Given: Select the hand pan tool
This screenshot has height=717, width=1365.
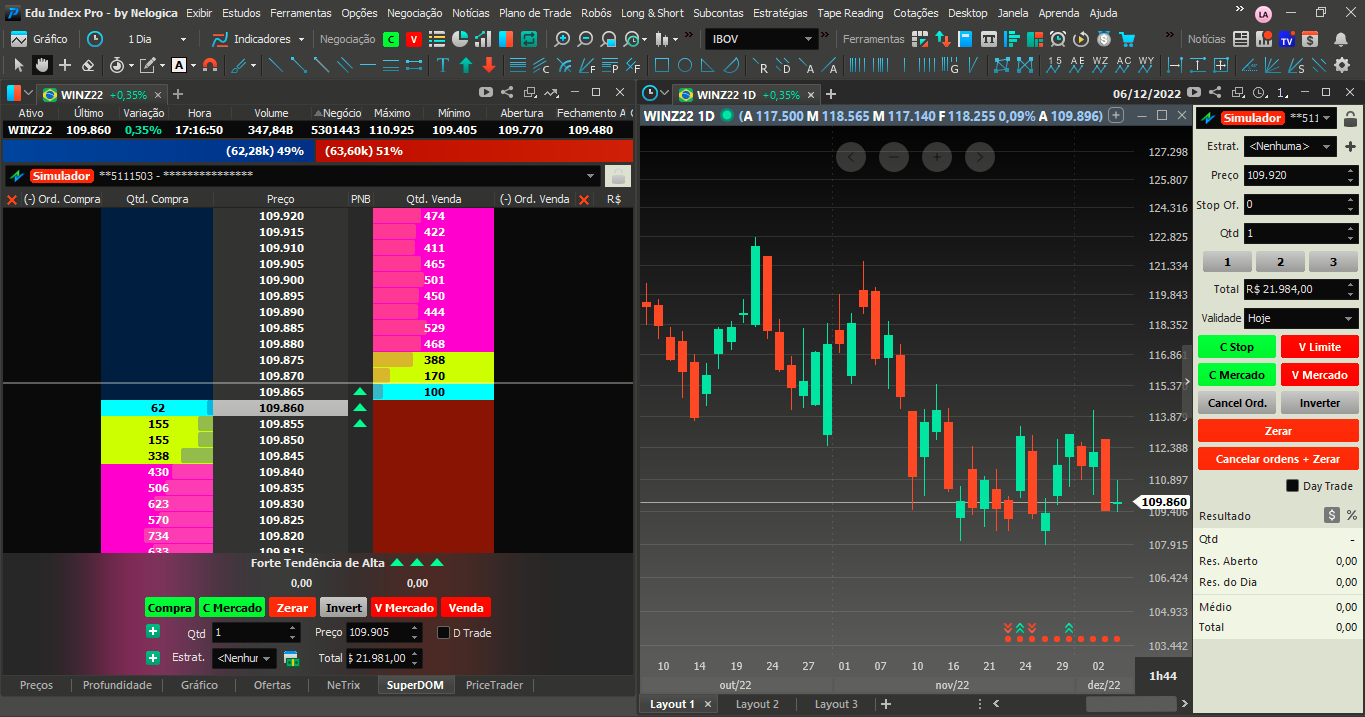Looking at the screenshot, I should pos(42,65).
